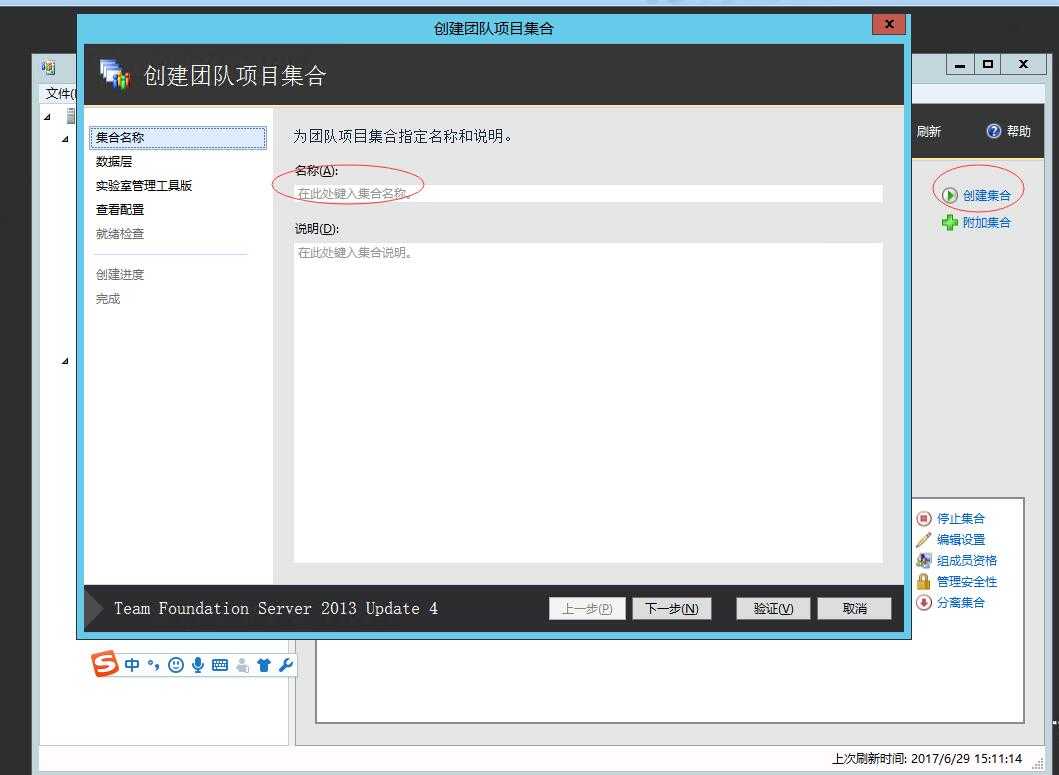Open the 组成员资格 group membership icon

(924, 560)
